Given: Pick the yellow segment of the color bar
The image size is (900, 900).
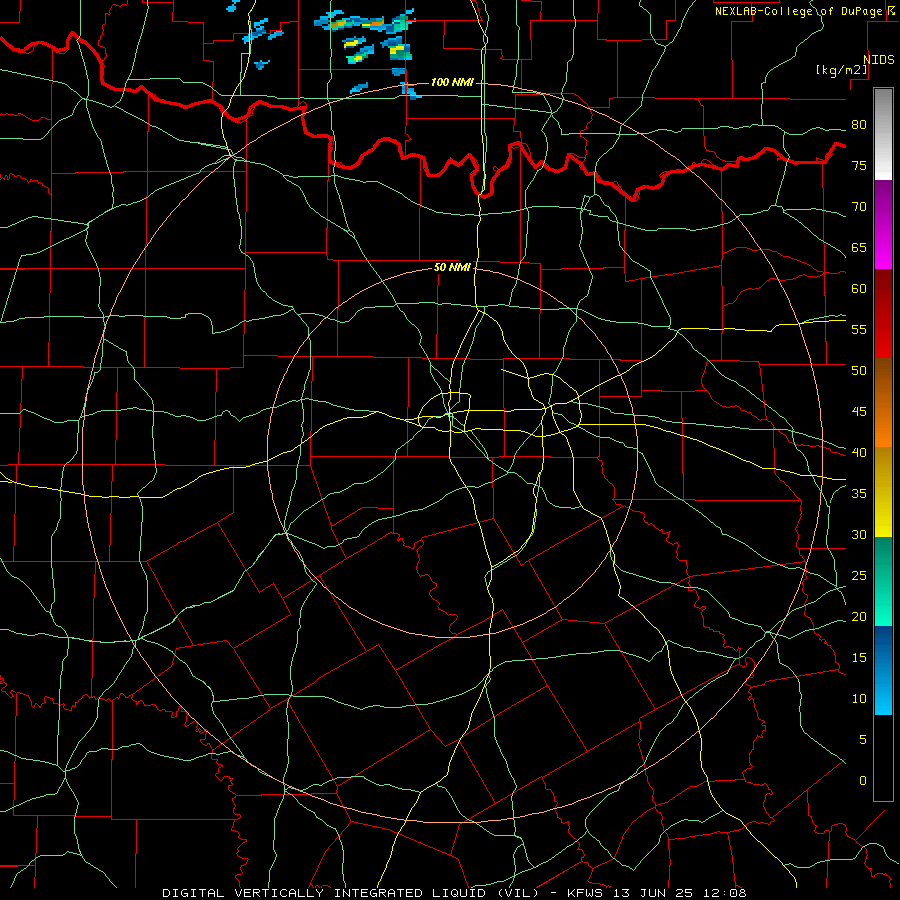Looking at the screenshot, I should (x=883, y=492).
